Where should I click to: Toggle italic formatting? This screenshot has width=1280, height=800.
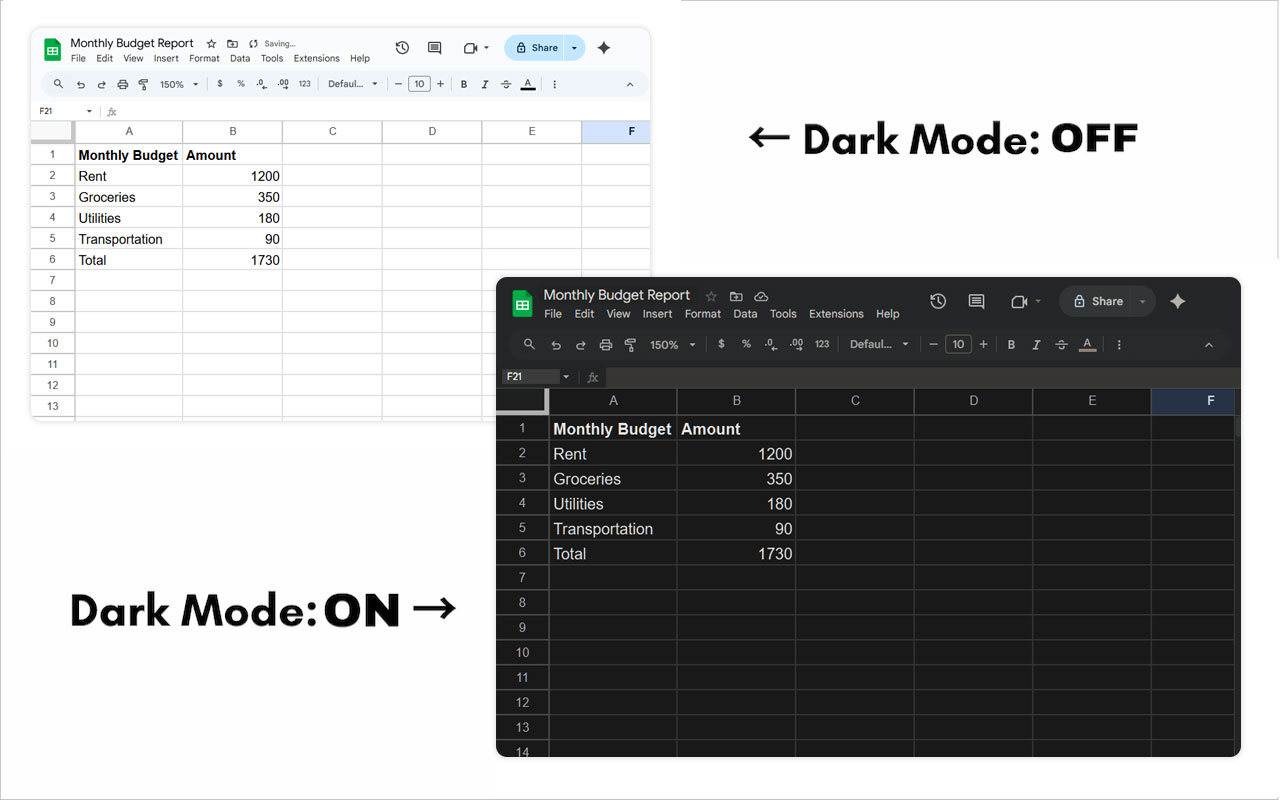tap(1035, 344)
